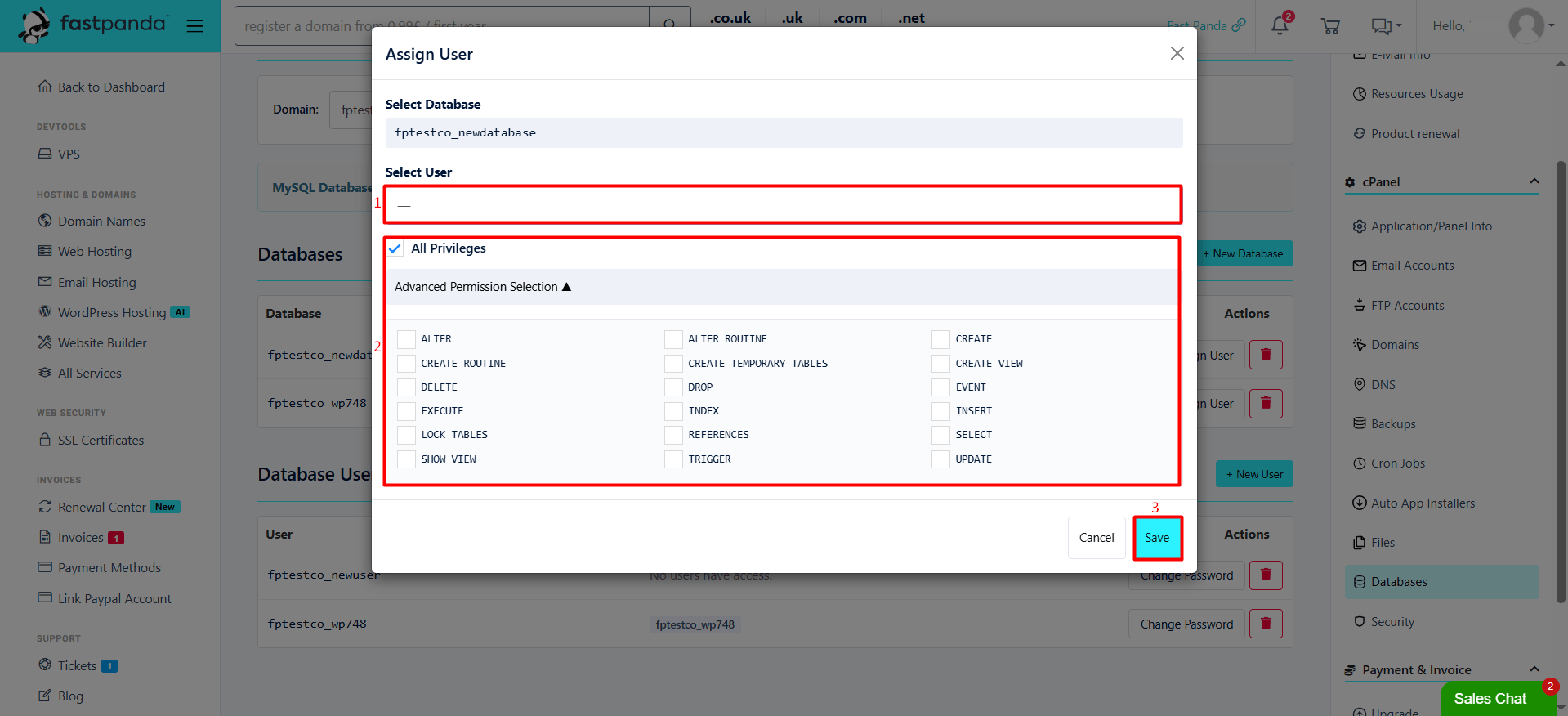Click the New User button

(1254, 474)
